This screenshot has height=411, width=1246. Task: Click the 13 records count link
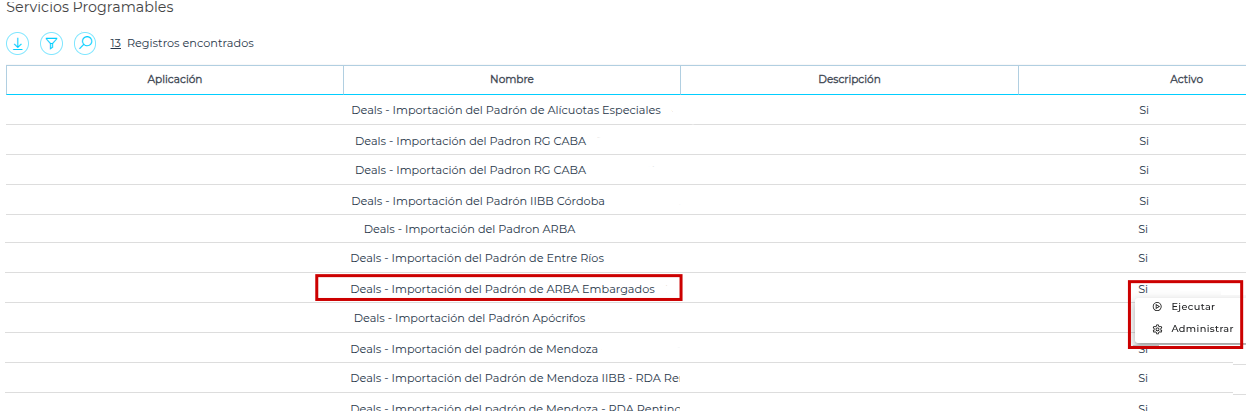(115, 44)
